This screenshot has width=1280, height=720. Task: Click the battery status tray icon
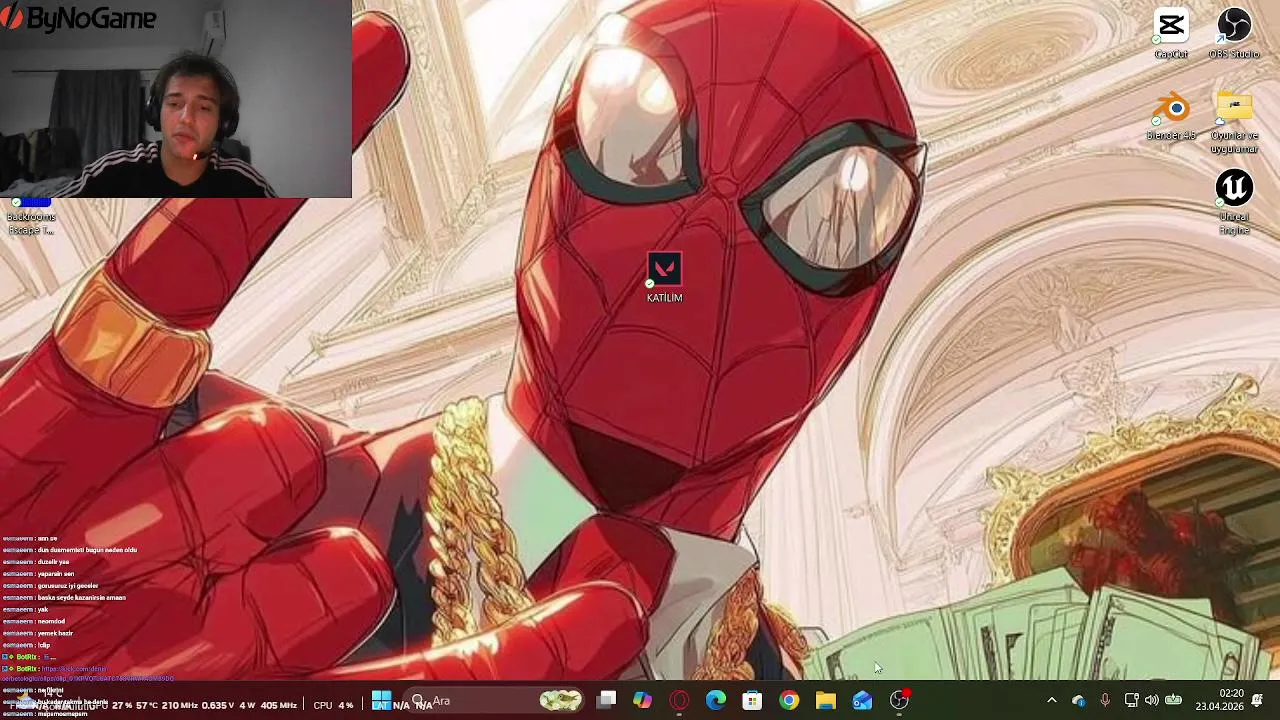pos(1173,701)
